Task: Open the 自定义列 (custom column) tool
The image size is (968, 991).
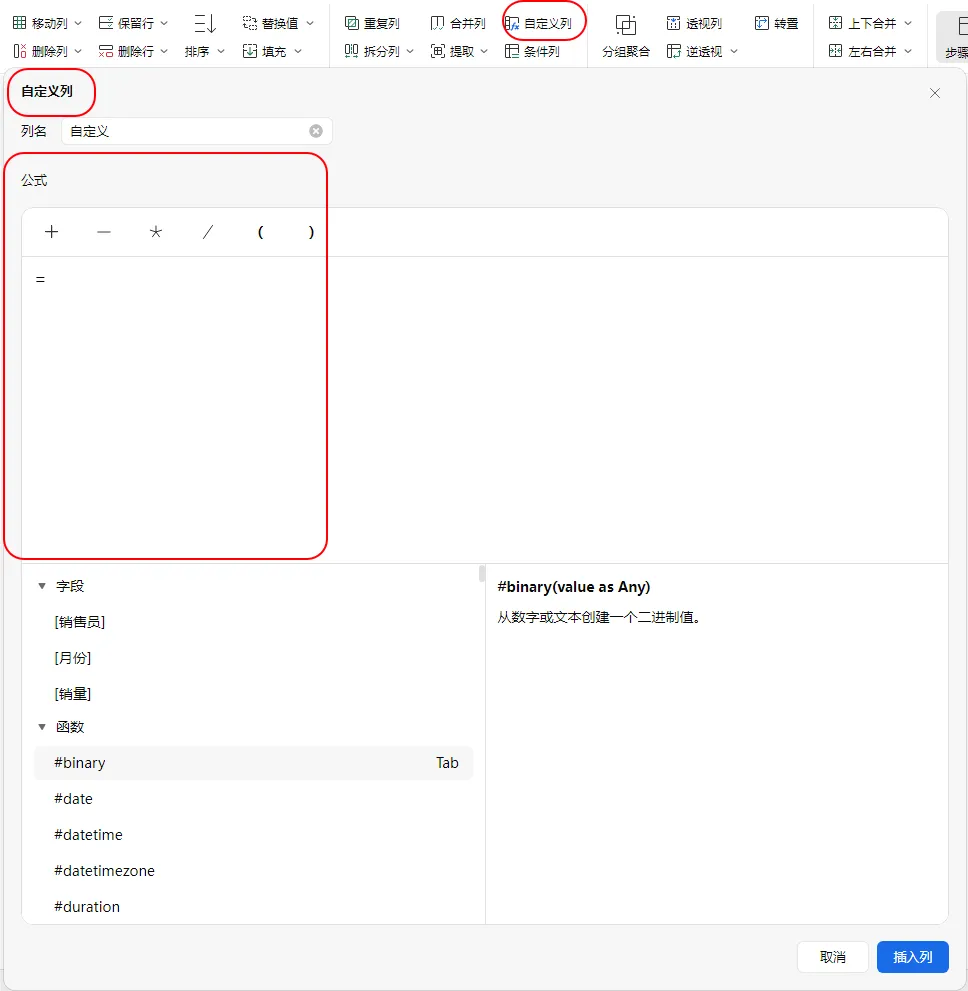Action: click(x=539, y=23)
